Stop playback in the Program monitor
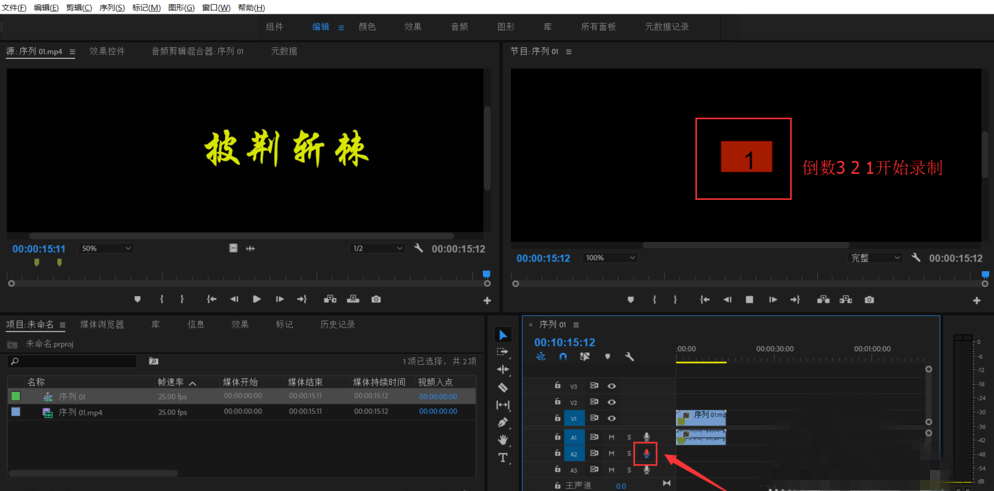 (x=749, y=299)
